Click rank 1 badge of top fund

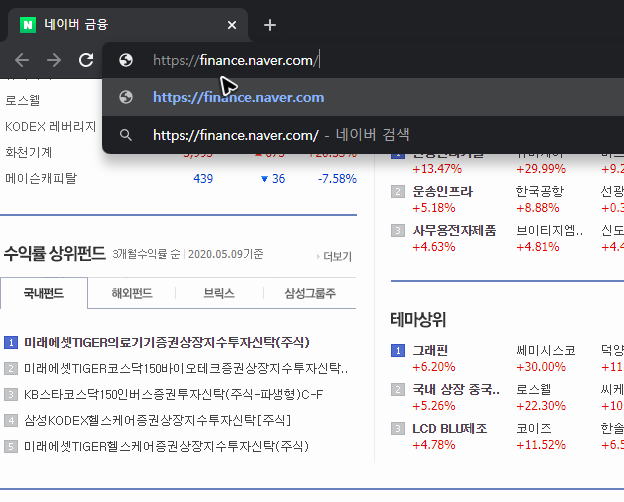[x=11, y=342]
